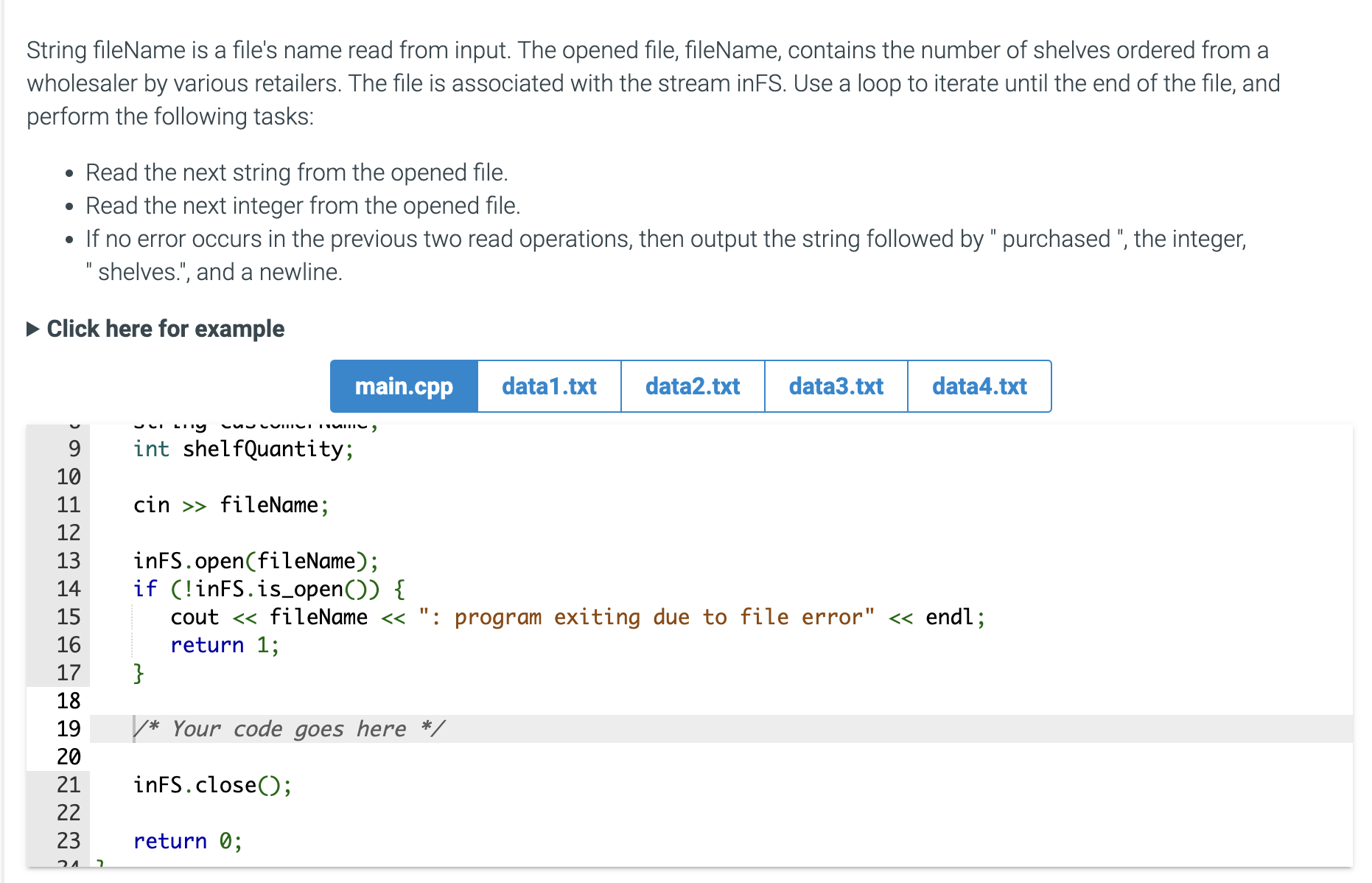The height and width of the screenshot is (883, 1372).
Task: Click line number 19 in the gutter
Action: [x=68, y=728]
